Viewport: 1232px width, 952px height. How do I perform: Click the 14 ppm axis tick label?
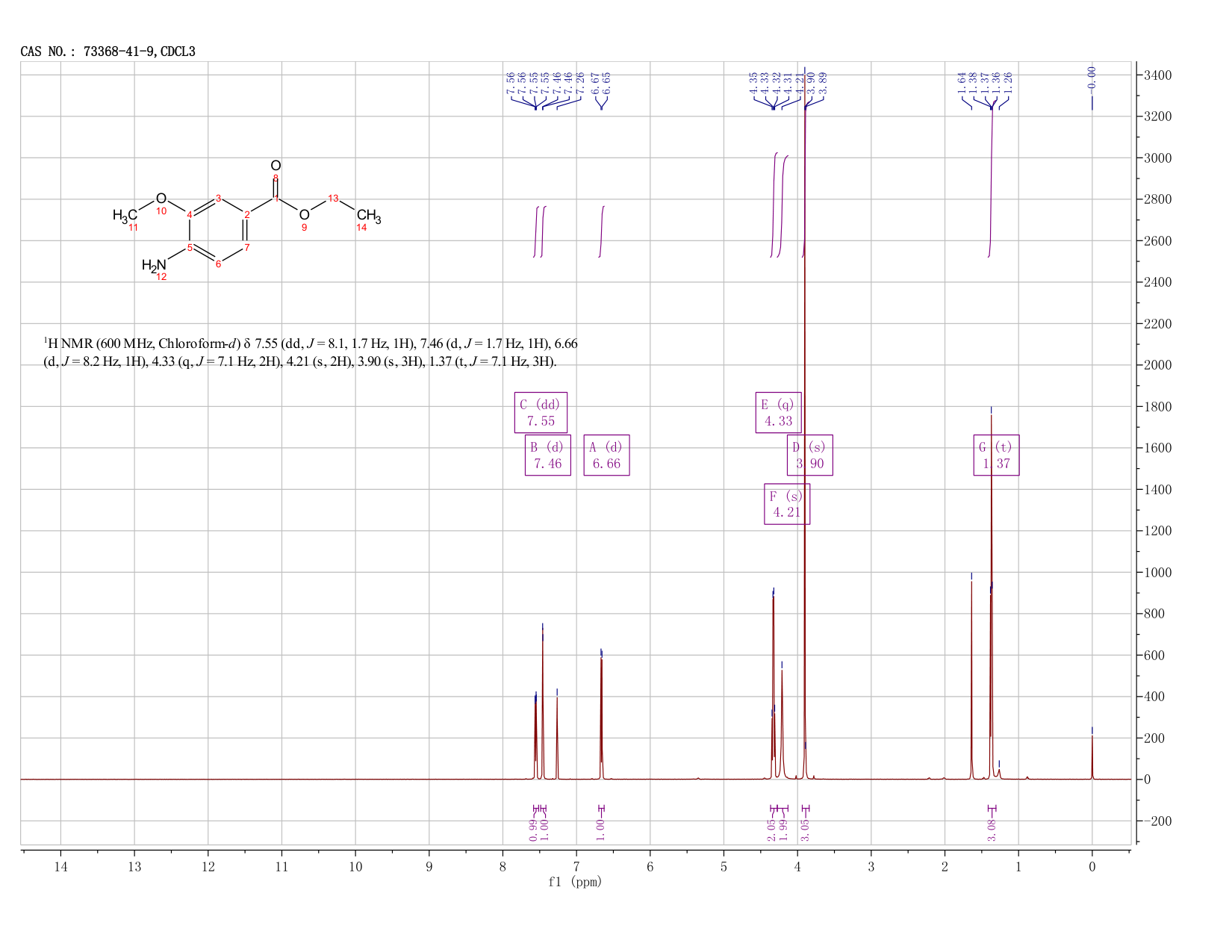click(60, 866)
